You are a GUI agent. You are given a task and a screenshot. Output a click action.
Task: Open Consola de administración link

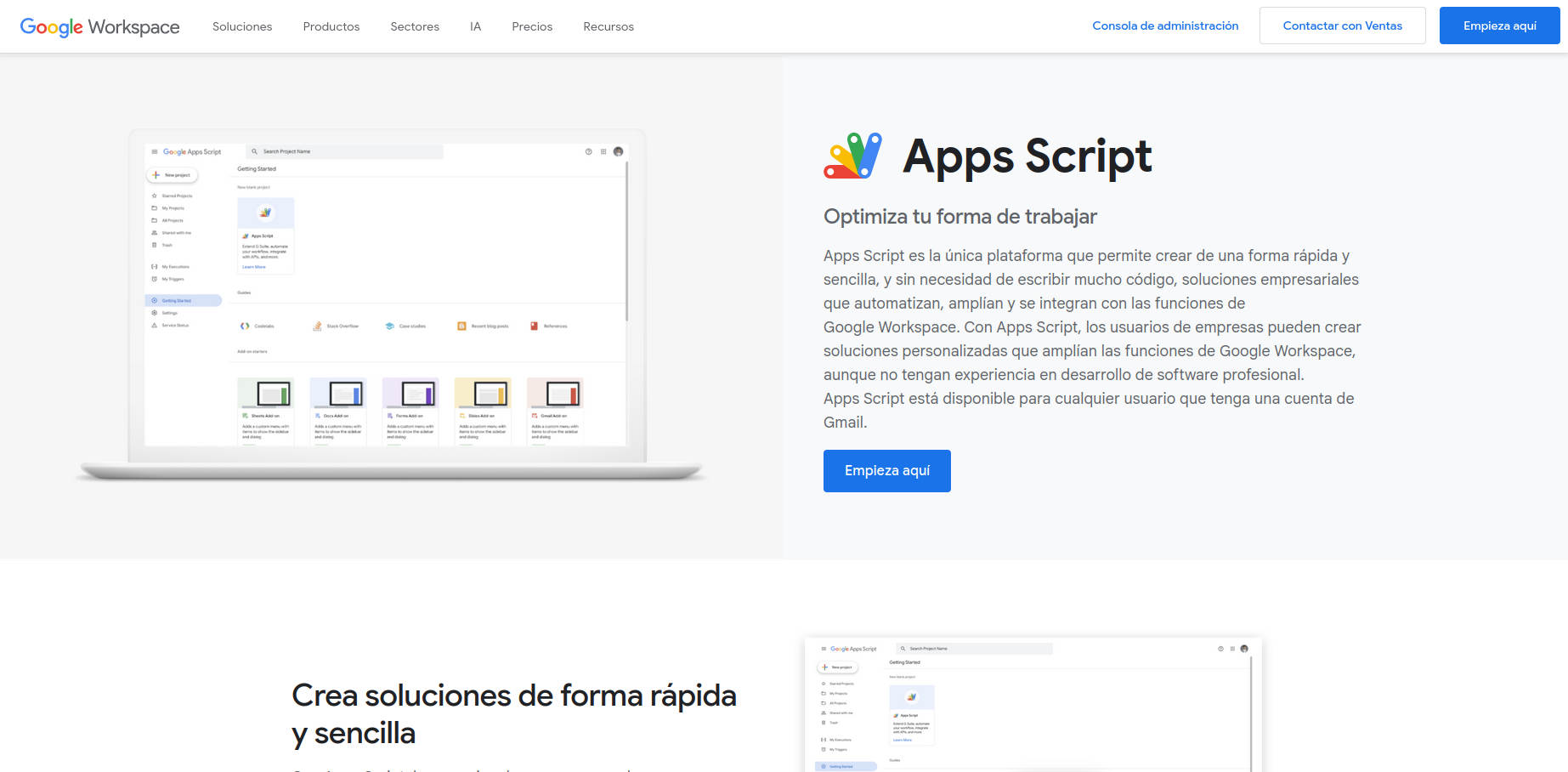point(1165,26)
